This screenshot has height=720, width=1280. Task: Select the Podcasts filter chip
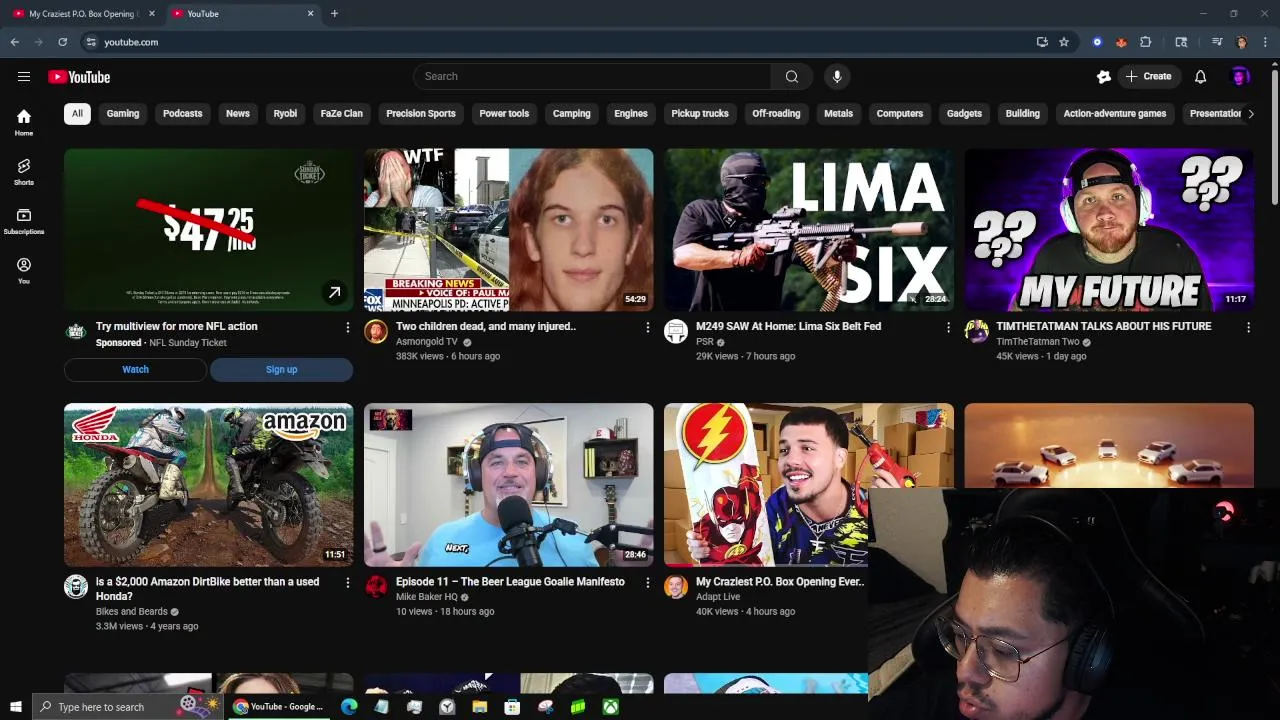[x=182, y=114]
